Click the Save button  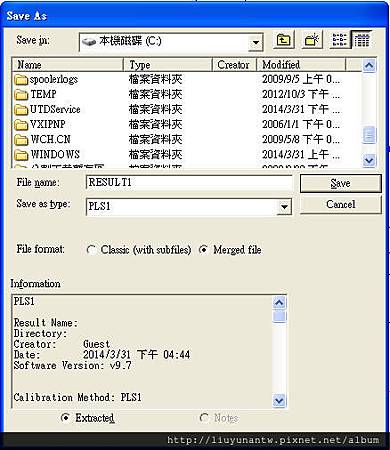[340, 183]
